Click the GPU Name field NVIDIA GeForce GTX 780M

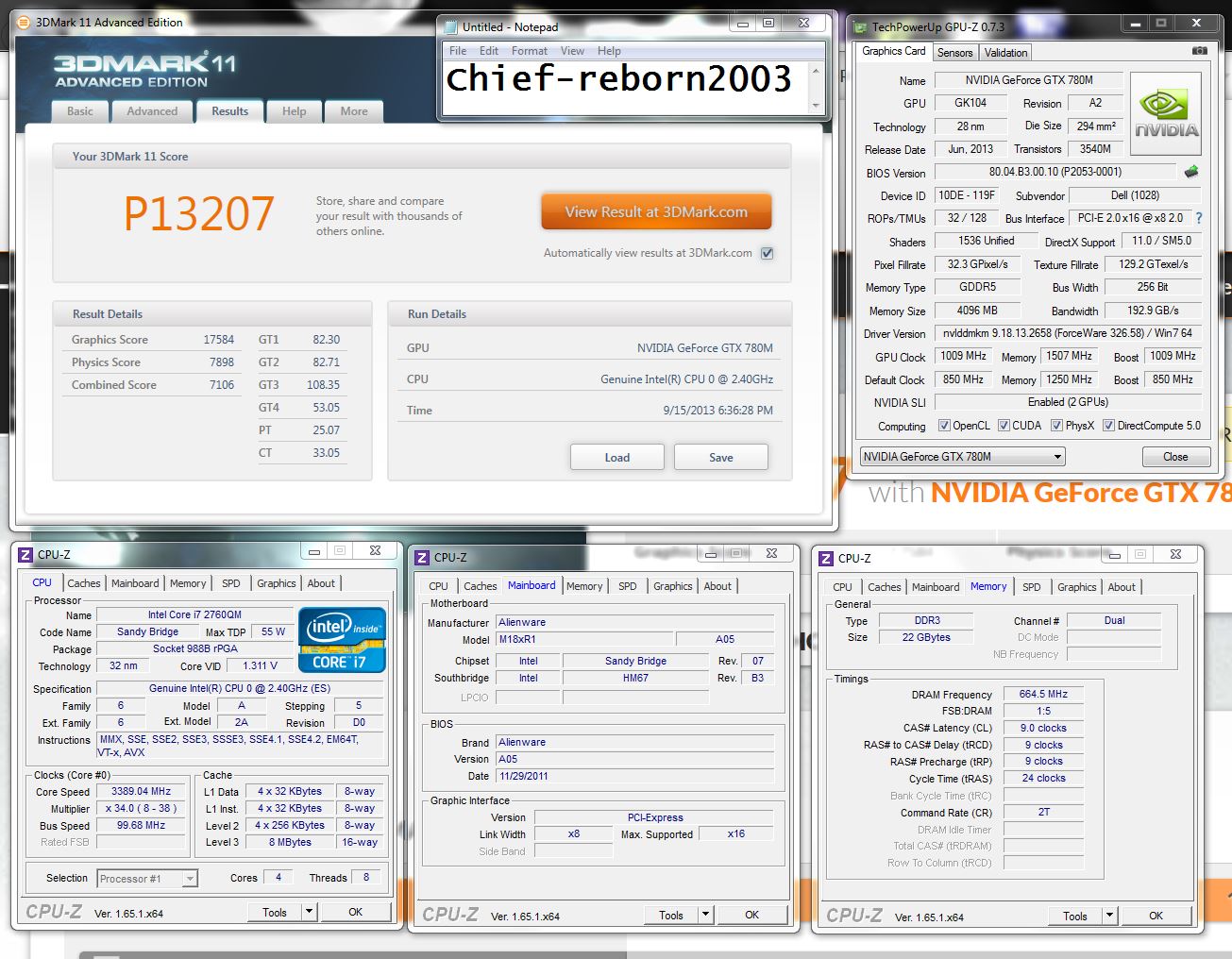[x=1029, y=80]
